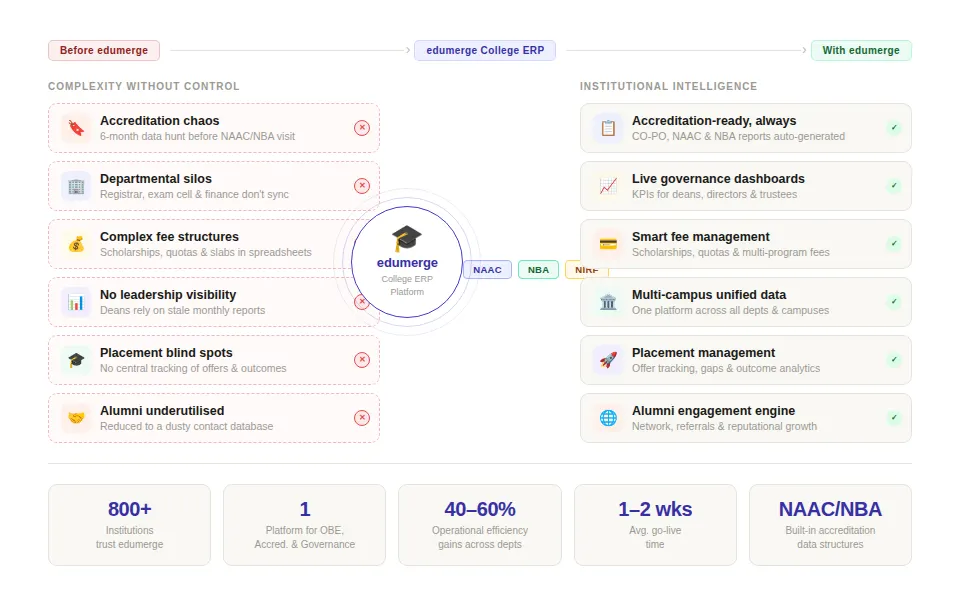Click the Placement management title
The width and height of the screenshot is (960, 610).
pos(703,353)
